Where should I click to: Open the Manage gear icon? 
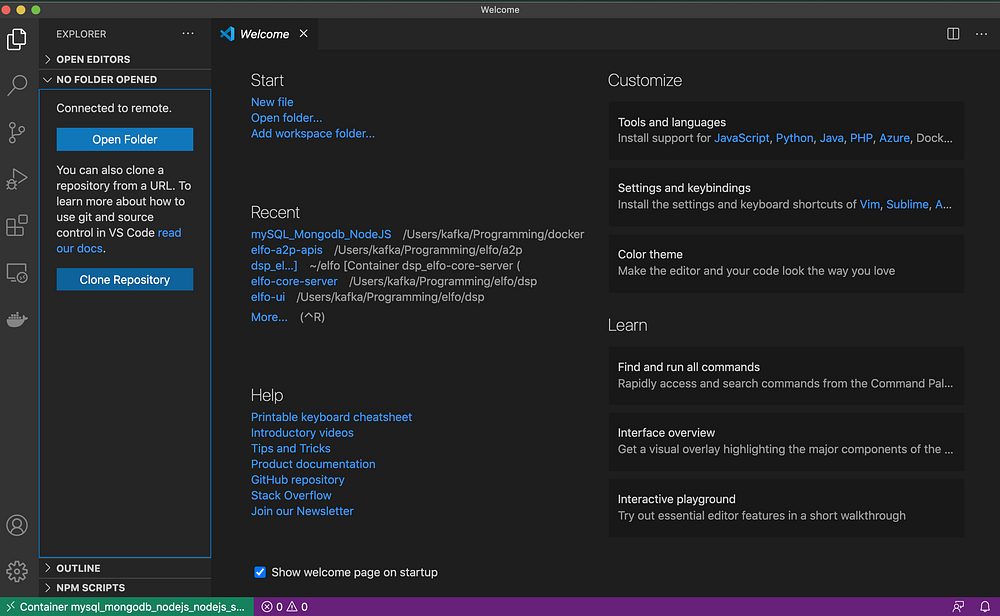click(17, 571)
